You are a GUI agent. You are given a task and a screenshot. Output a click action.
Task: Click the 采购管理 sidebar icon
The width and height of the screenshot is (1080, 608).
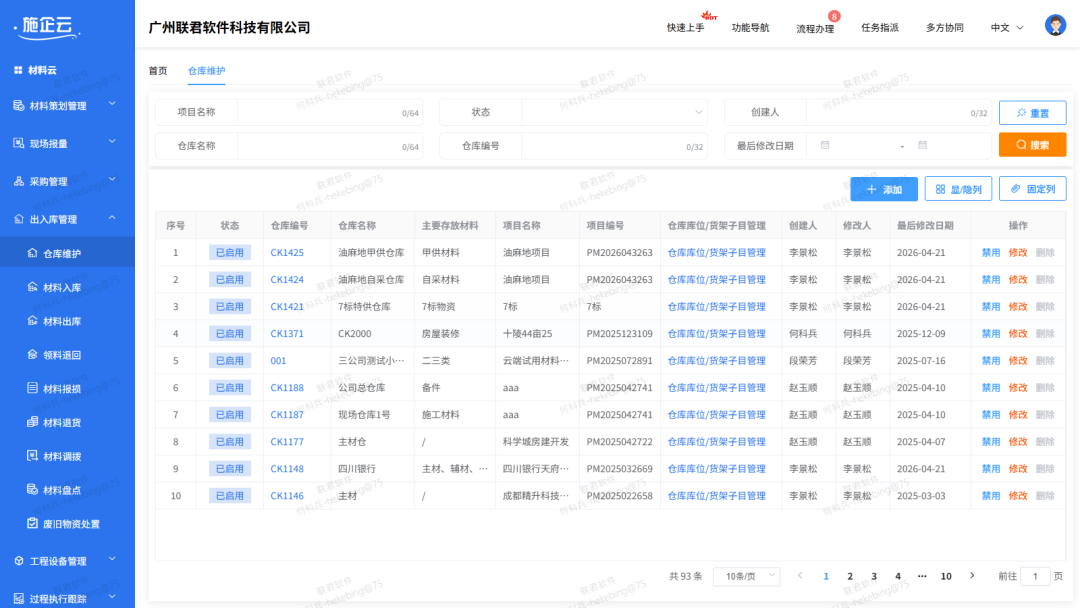coord(19,181)
